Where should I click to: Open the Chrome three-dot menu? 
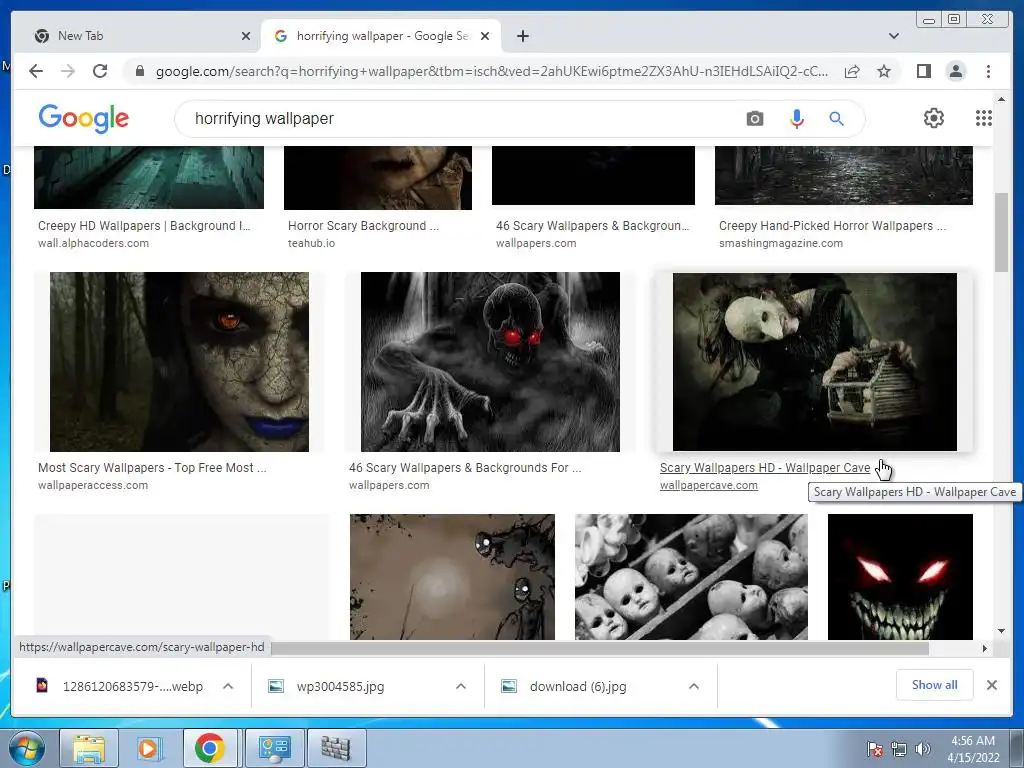tap(988, 71)
